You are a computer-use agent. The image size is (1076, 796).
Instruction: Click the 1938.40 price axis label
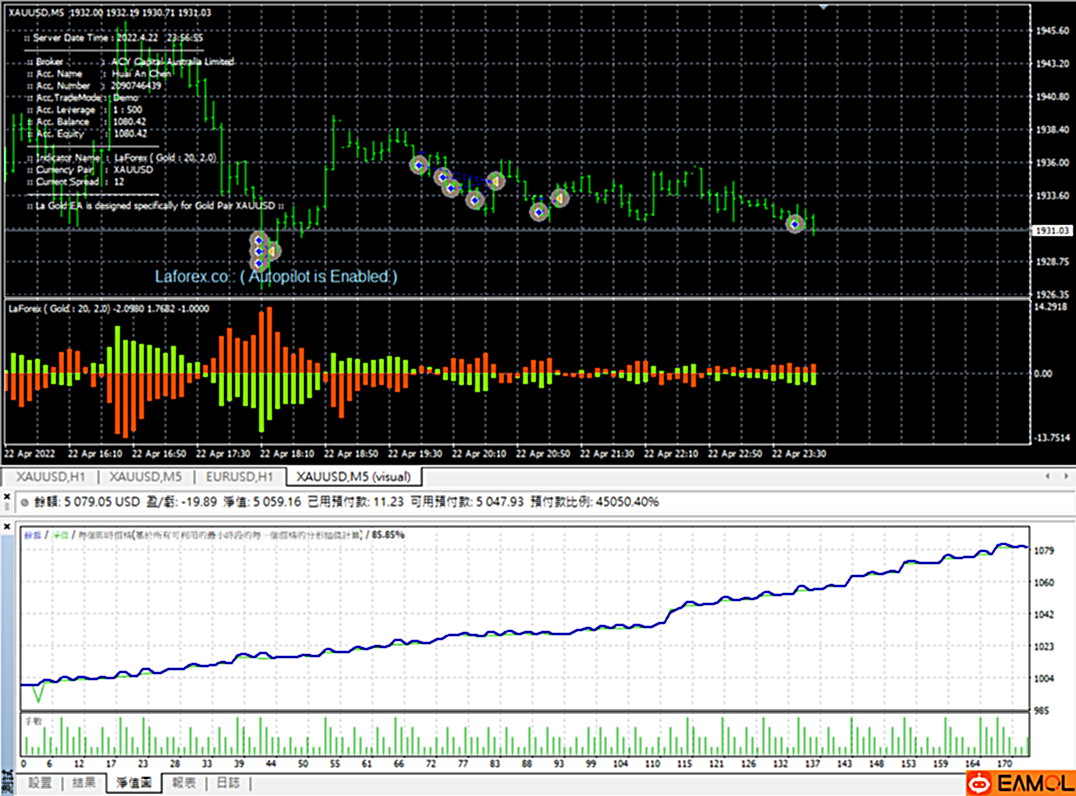pyautogui.click(x=1053, y=130)
